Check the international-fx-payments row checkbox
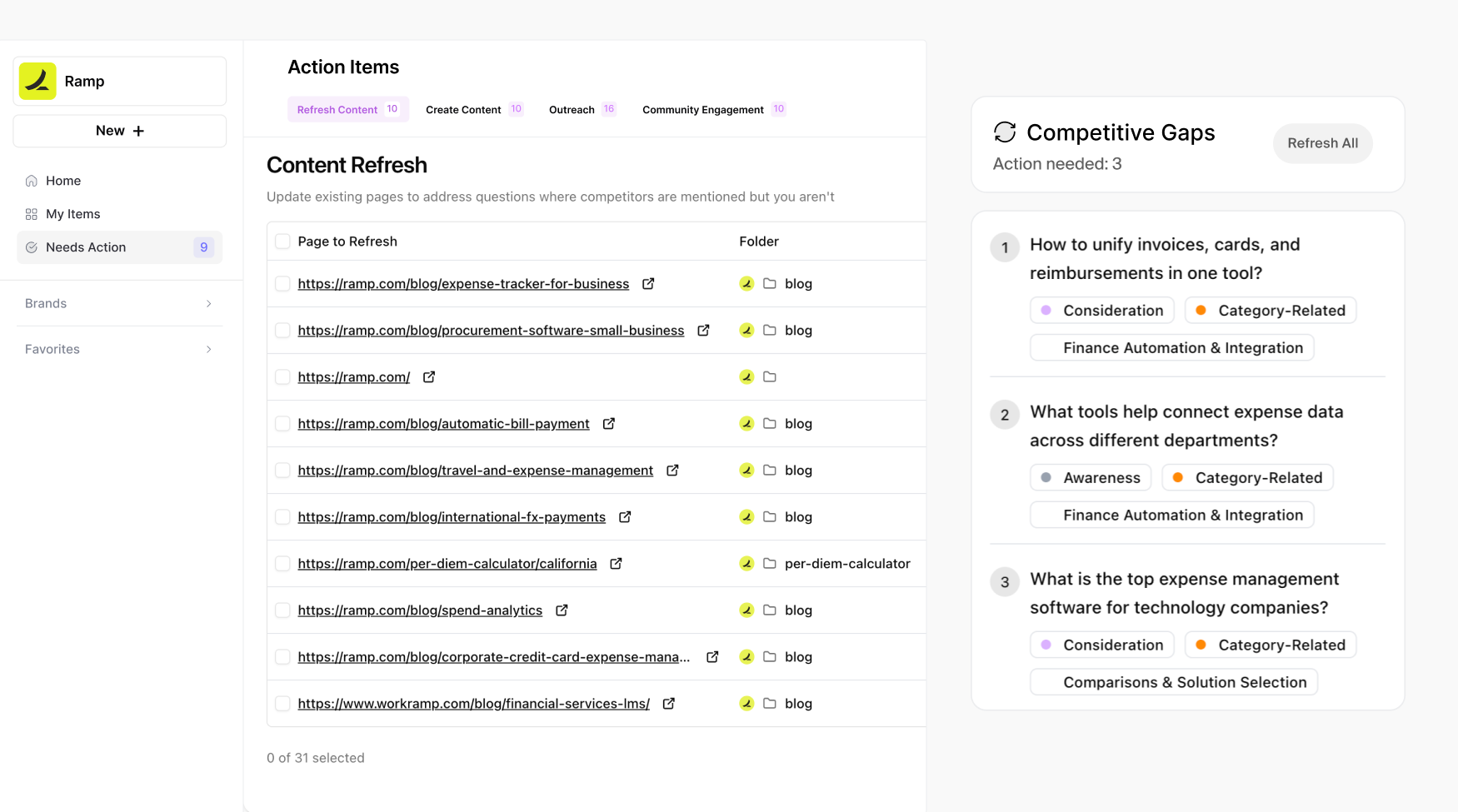This screenshot has height=812, width=1458. pyautogui.click(x=282, y=517)
